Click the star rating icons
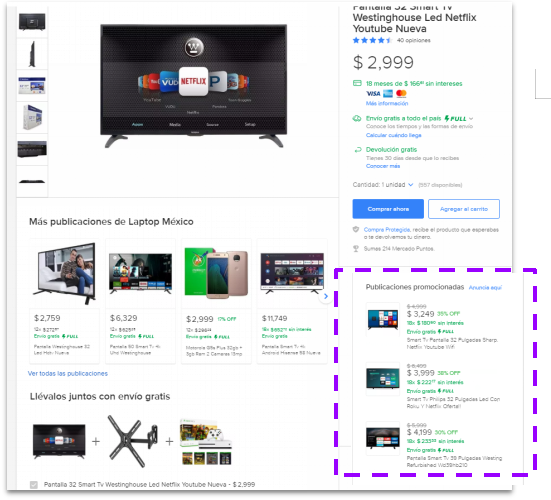 pyautogui.click(x=372, y=40)
